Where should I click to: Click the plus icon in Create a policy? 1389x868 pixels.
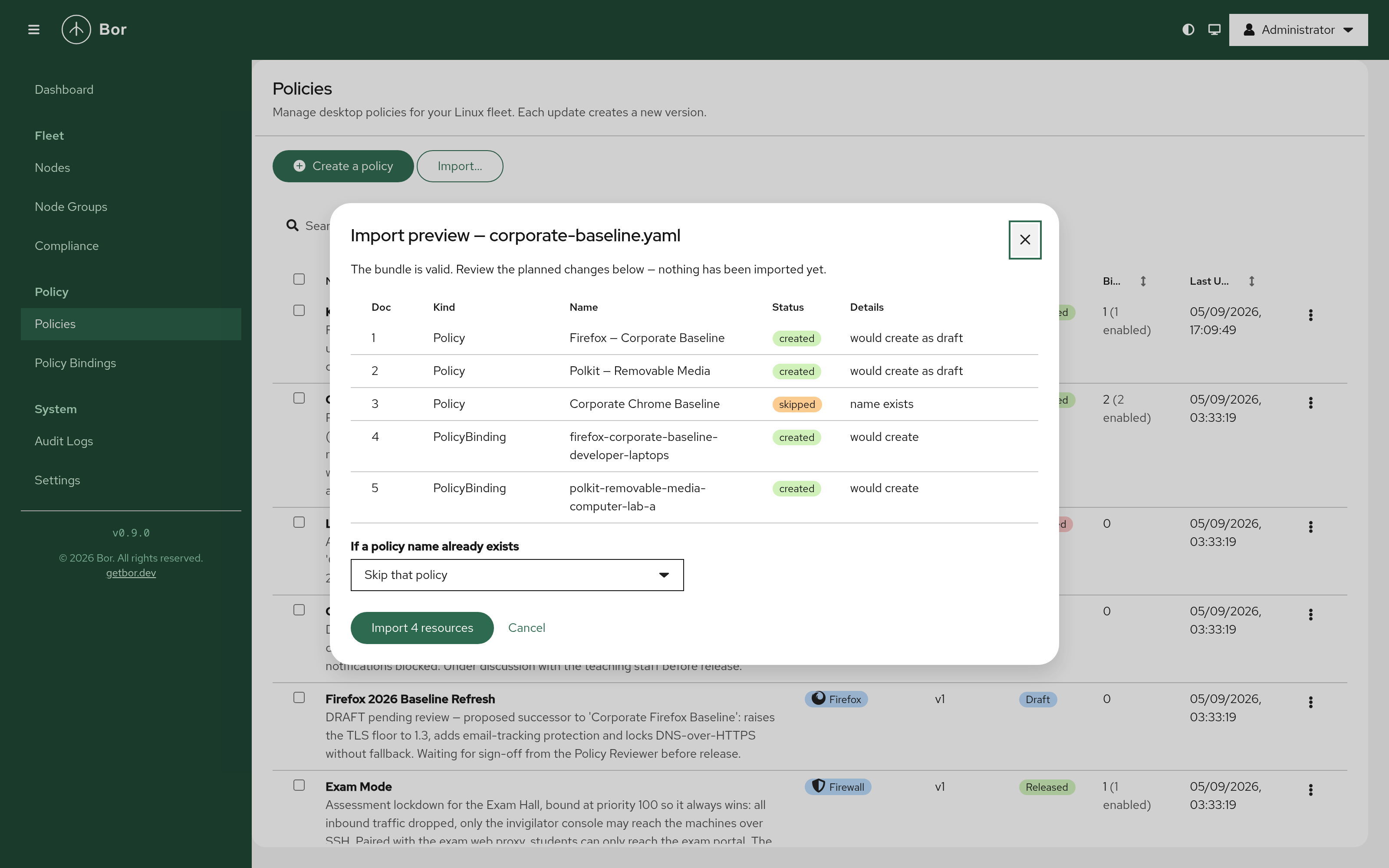point(299,166)
